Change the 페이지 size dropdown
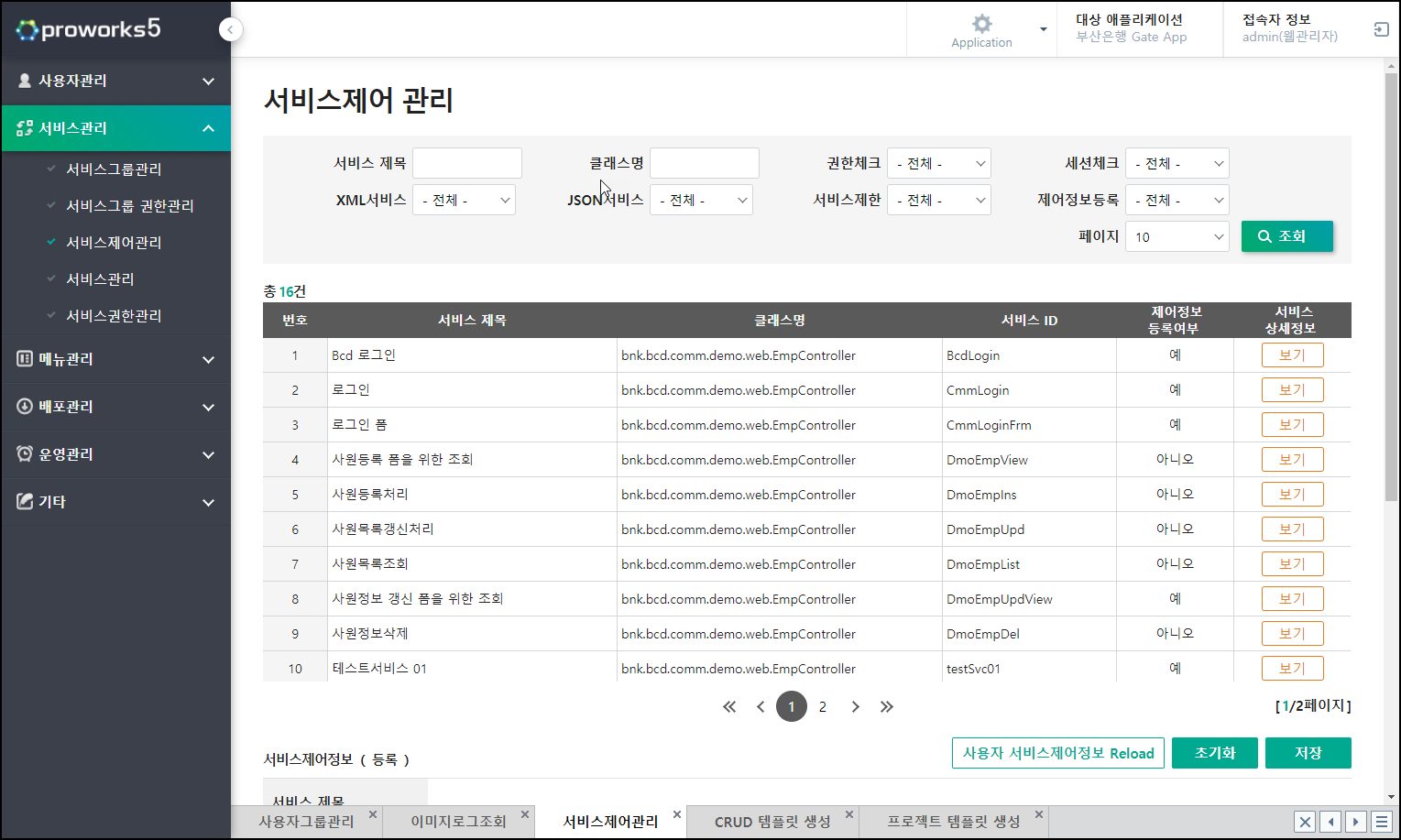The width and height of the screenshot is (1401, 840). pos(1177,237)
